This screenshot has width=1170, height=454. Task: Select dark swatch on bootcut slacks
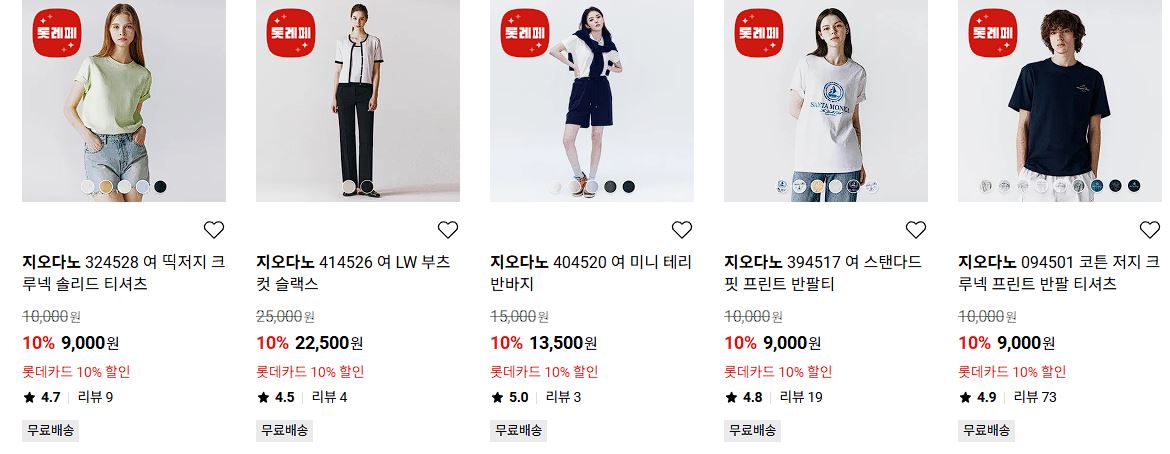click(367, 186)
